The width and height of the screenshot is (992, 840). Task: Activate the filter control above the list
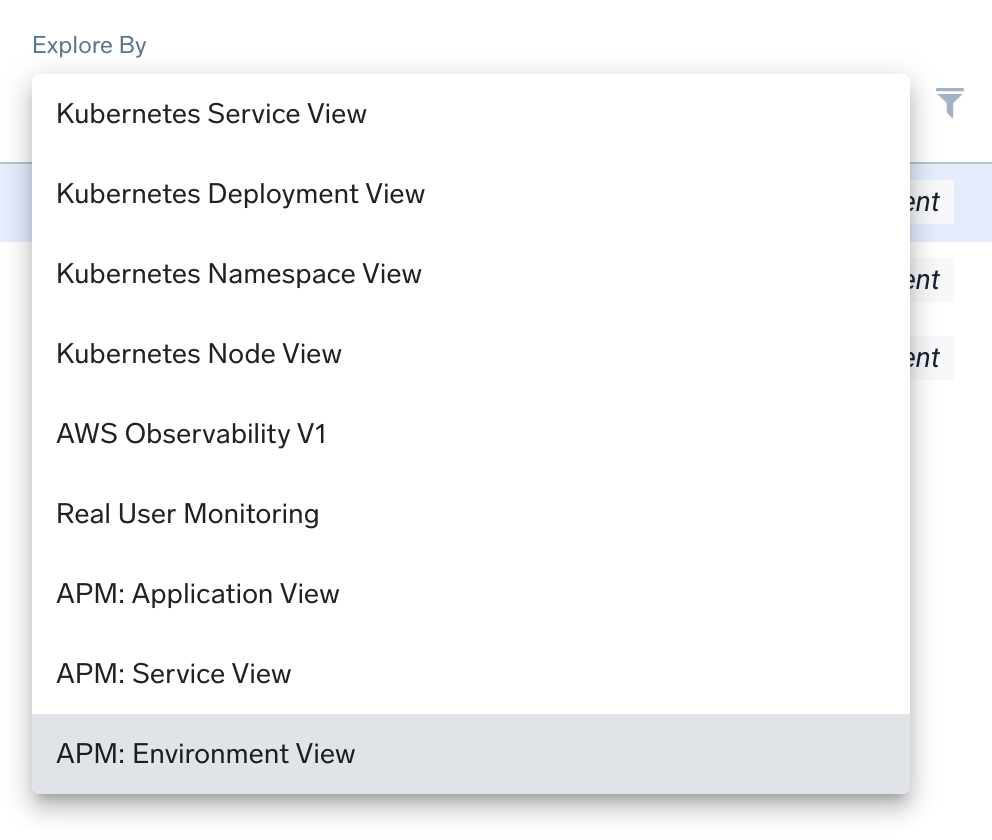point(950,101)
